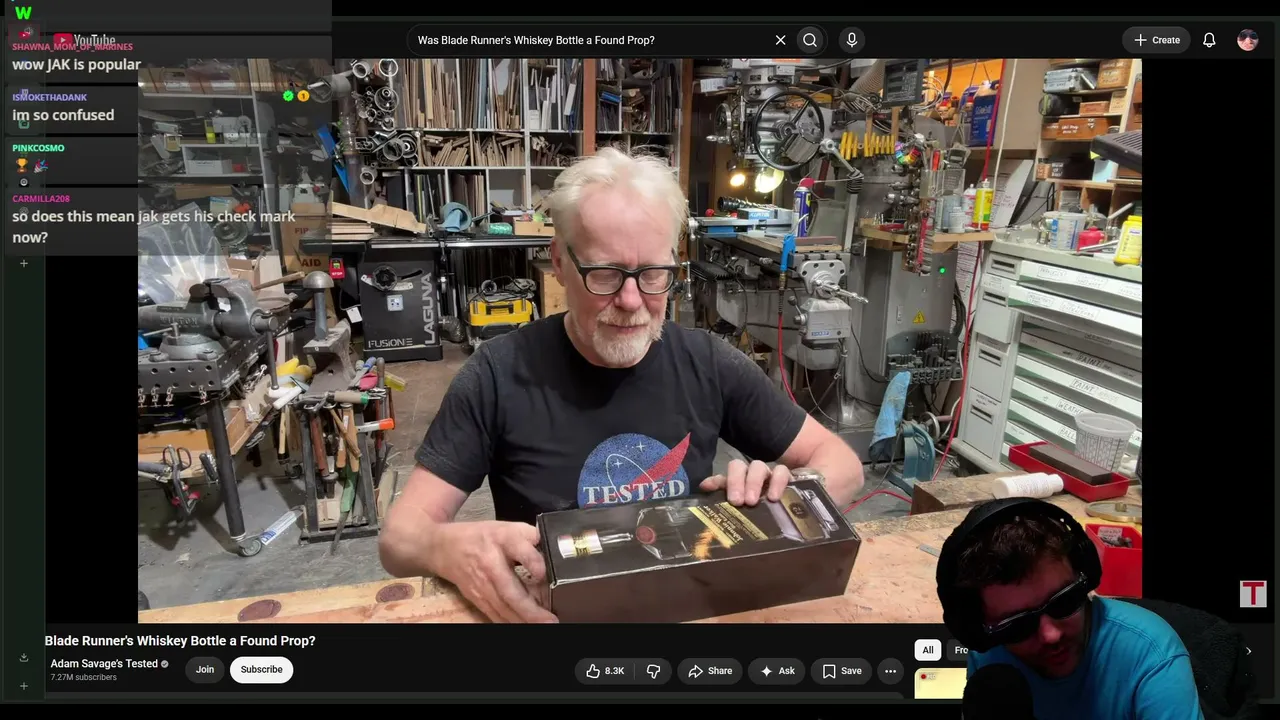Click the PINKCOSMO username in chat

pyautogui.click(x=38, y=148)
